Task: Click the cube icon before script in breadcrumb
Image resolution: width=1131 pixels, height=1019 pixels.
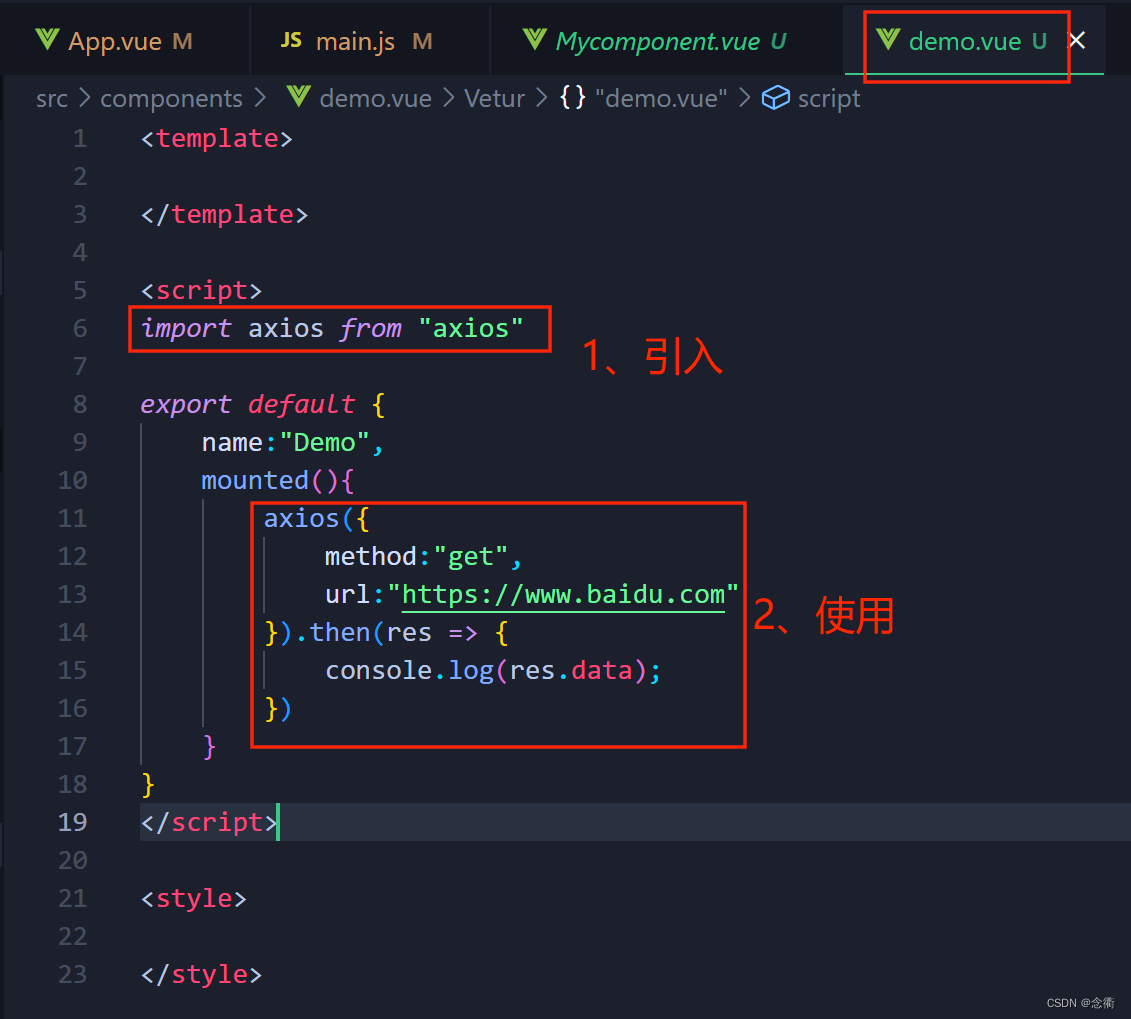Action: point(776,97)
